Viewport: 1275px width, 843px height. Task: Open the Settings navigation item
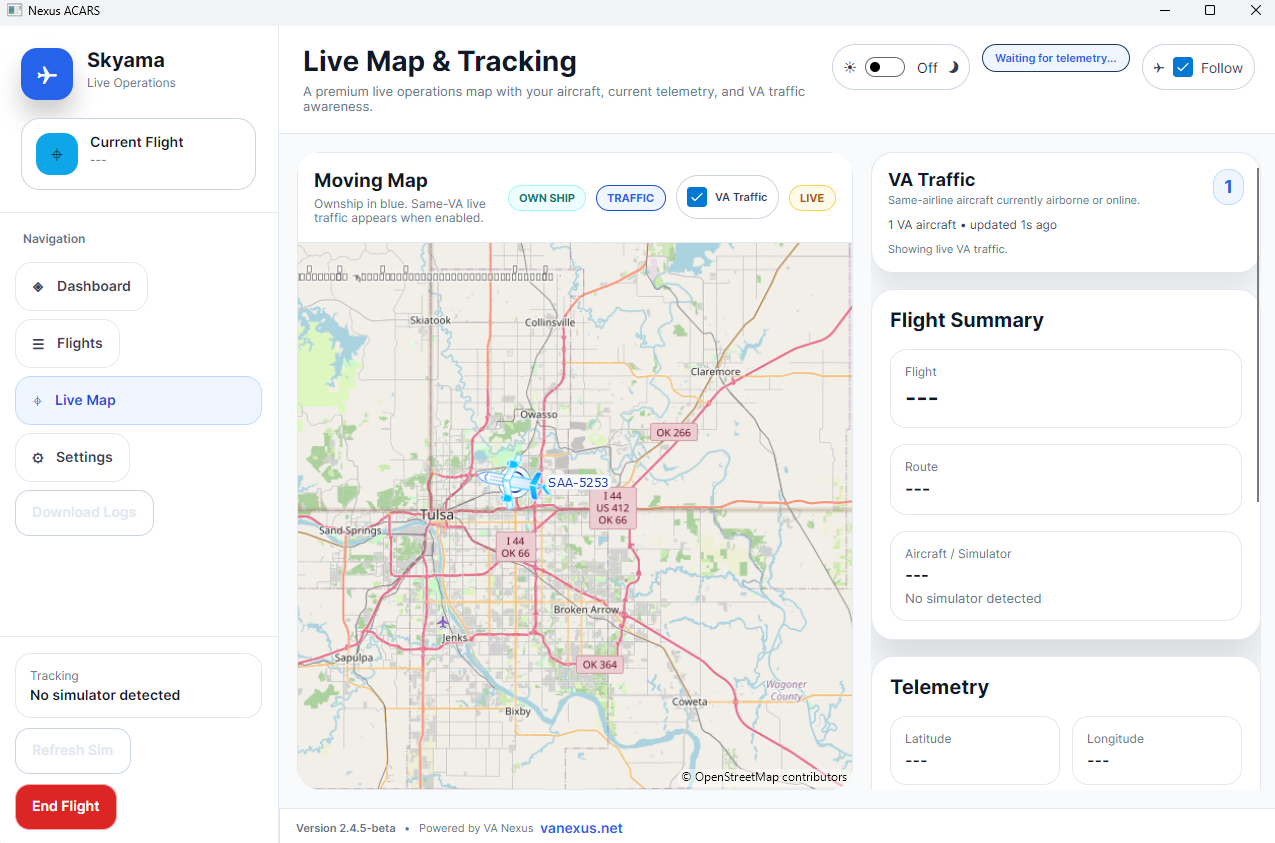tap(72, 457)
